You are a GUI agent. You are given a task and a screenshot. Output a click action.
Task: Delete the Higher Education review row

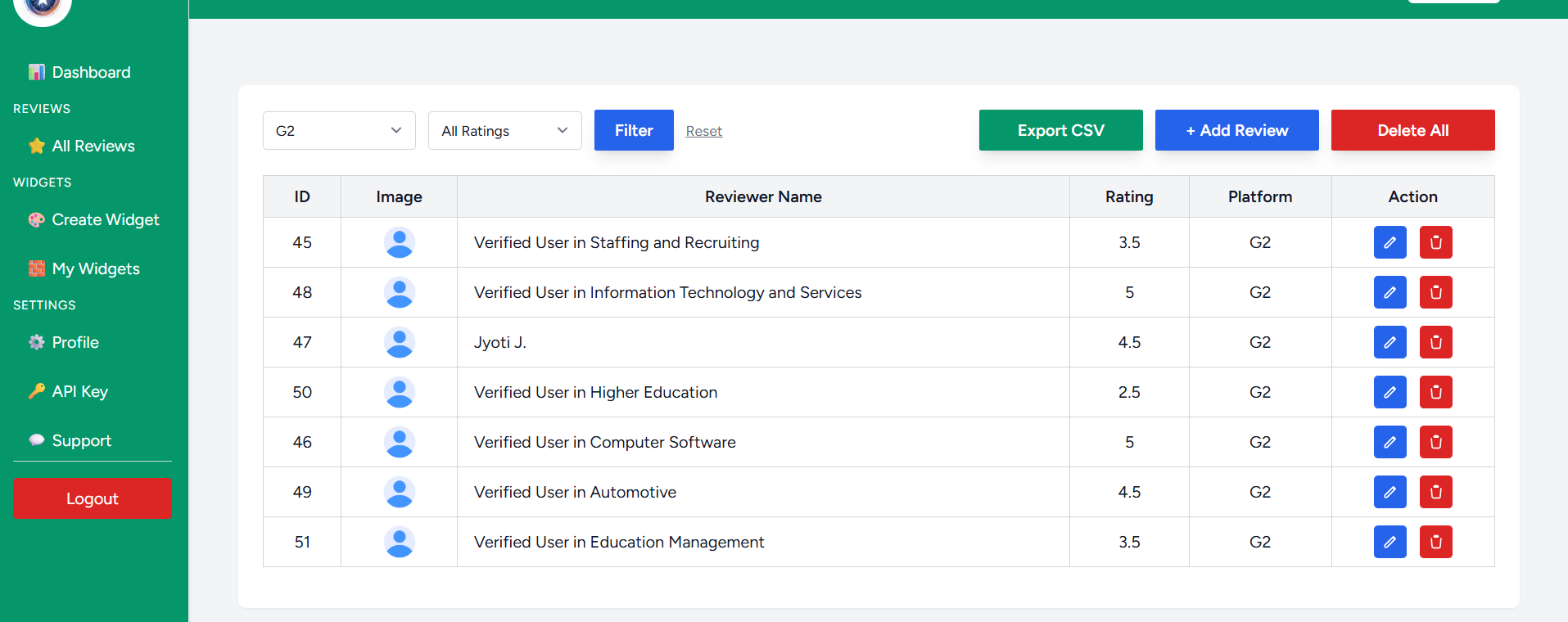[1435, 392]
